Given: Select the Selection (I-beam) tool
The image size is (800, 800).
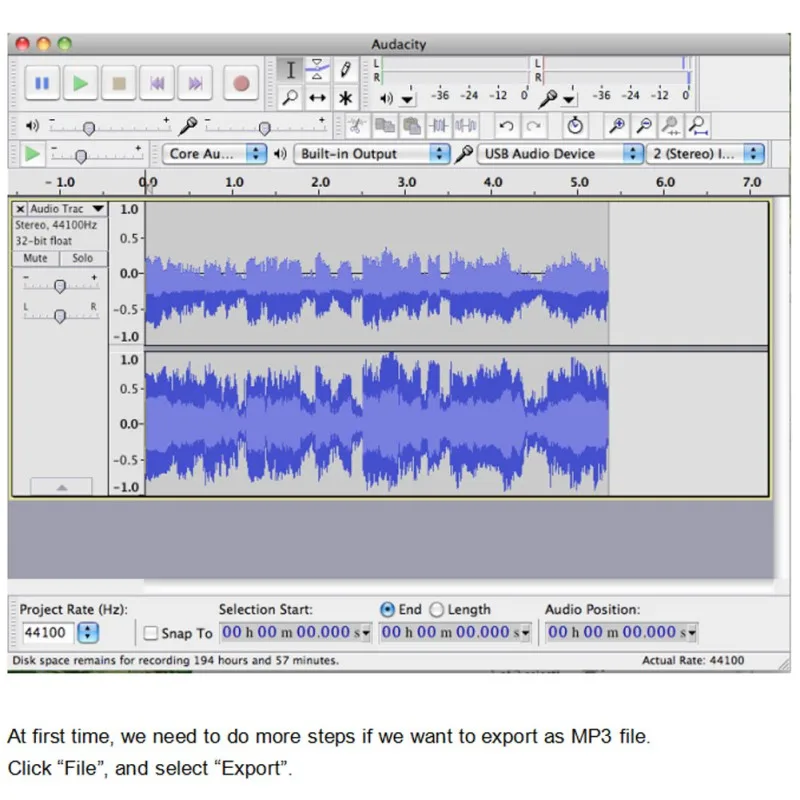Looking at the screenshot, I should pos(290,70).
